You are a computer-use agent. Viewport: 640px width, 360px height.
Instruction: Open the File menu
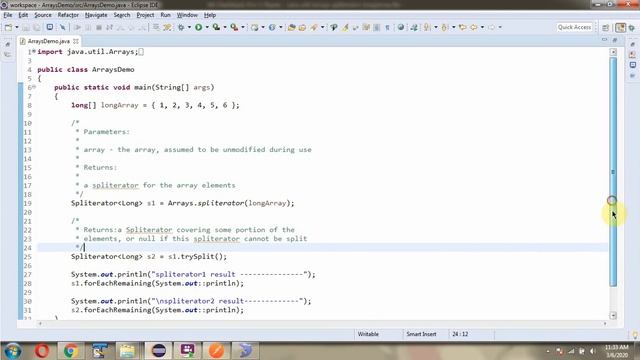coord(8,15)
